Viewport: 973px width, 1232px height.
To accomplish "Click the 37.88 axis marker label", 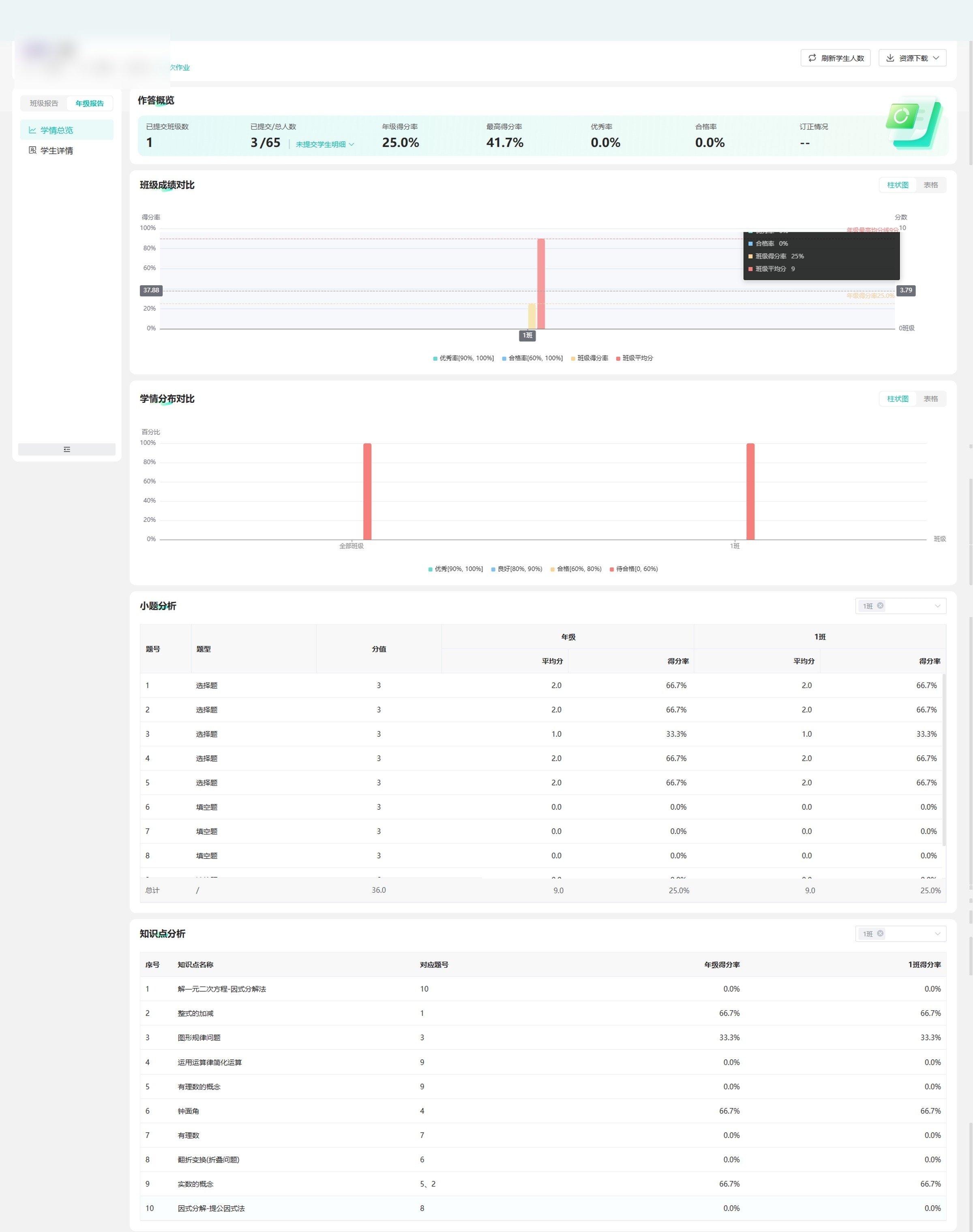I will [151, 290].
